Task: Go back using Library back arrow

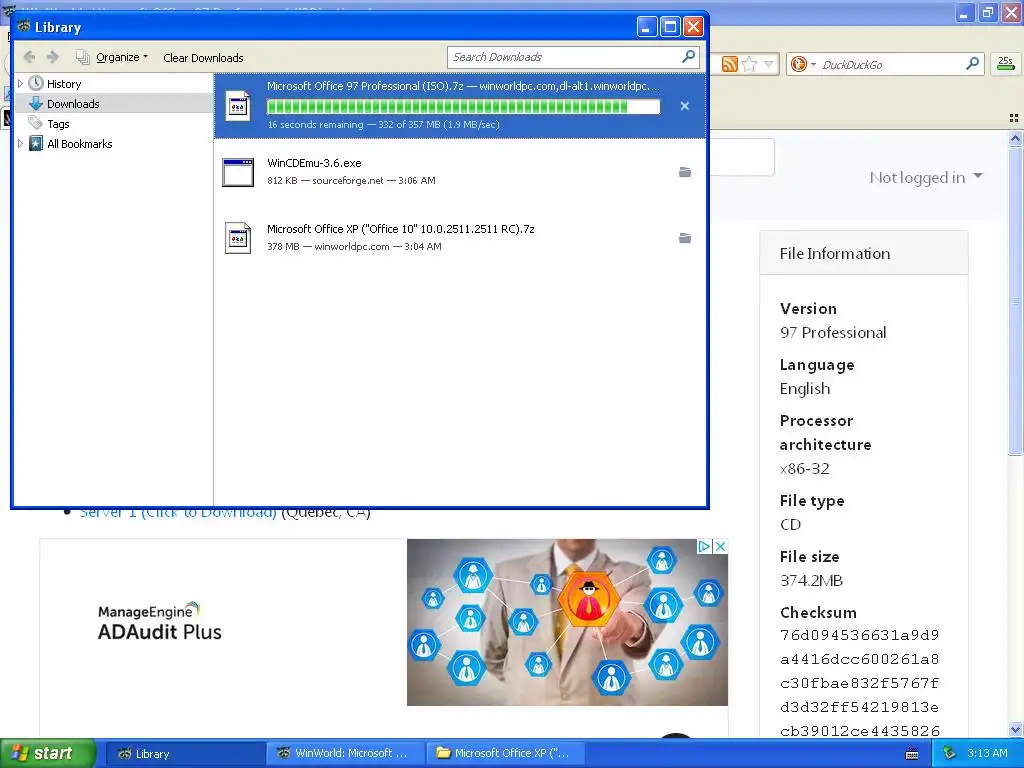Action: [29, 57]
